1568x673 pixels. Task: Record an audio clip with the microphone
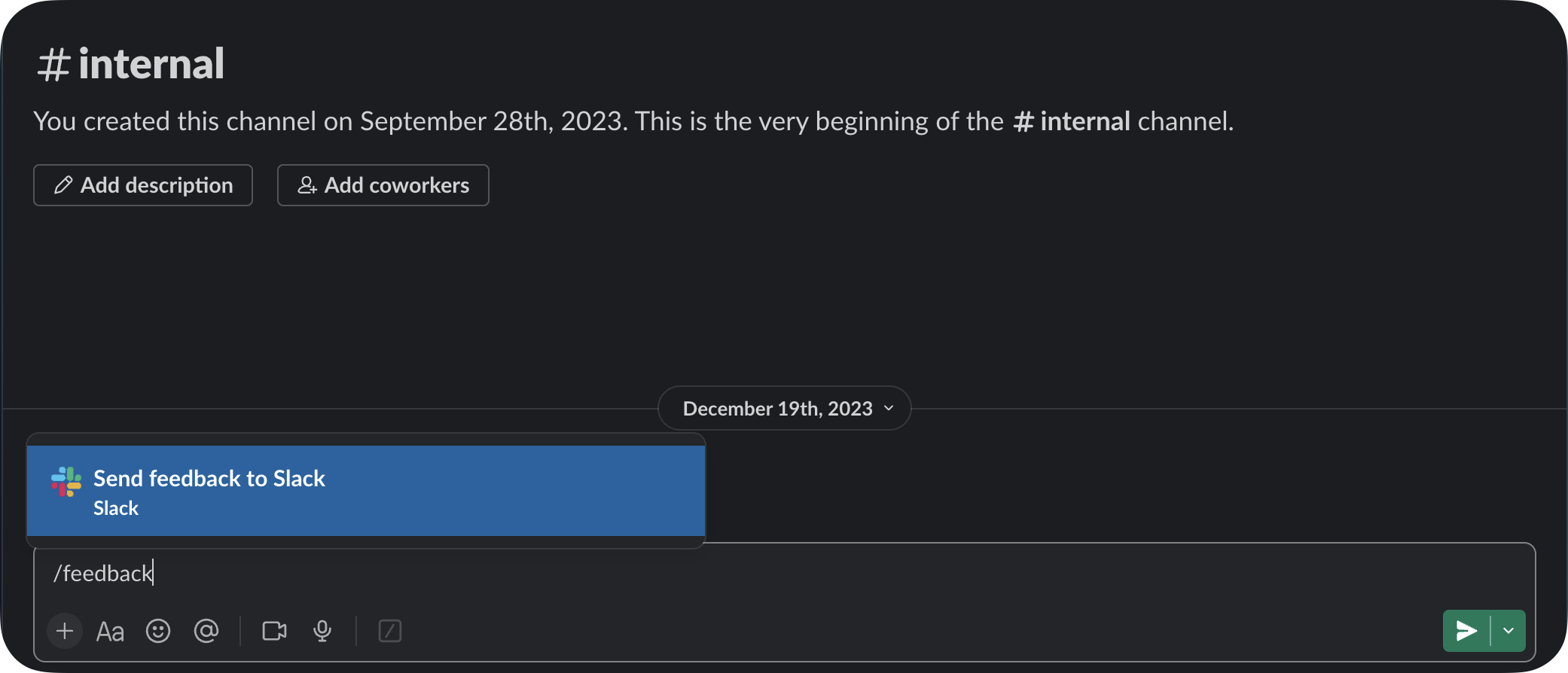point(322,631)
